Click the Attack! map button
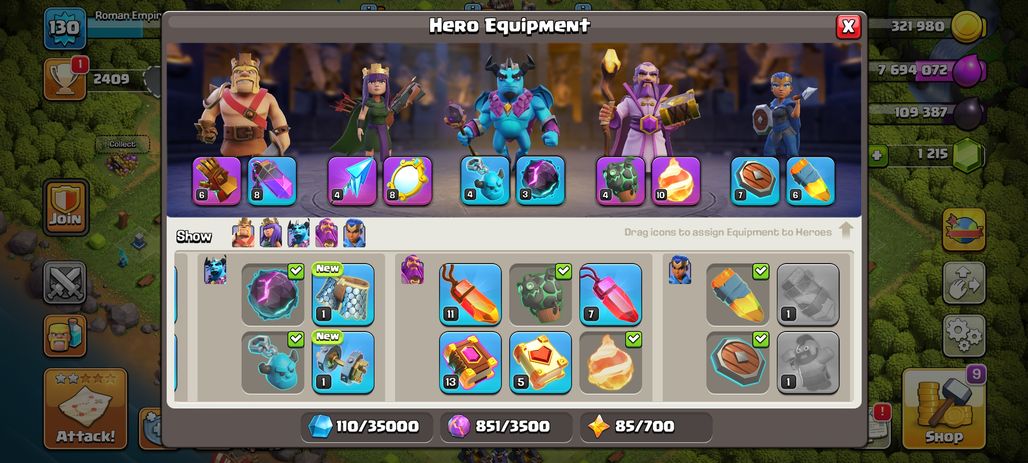The height and width of the screenshot is (463, 1028). coord(85,408)
